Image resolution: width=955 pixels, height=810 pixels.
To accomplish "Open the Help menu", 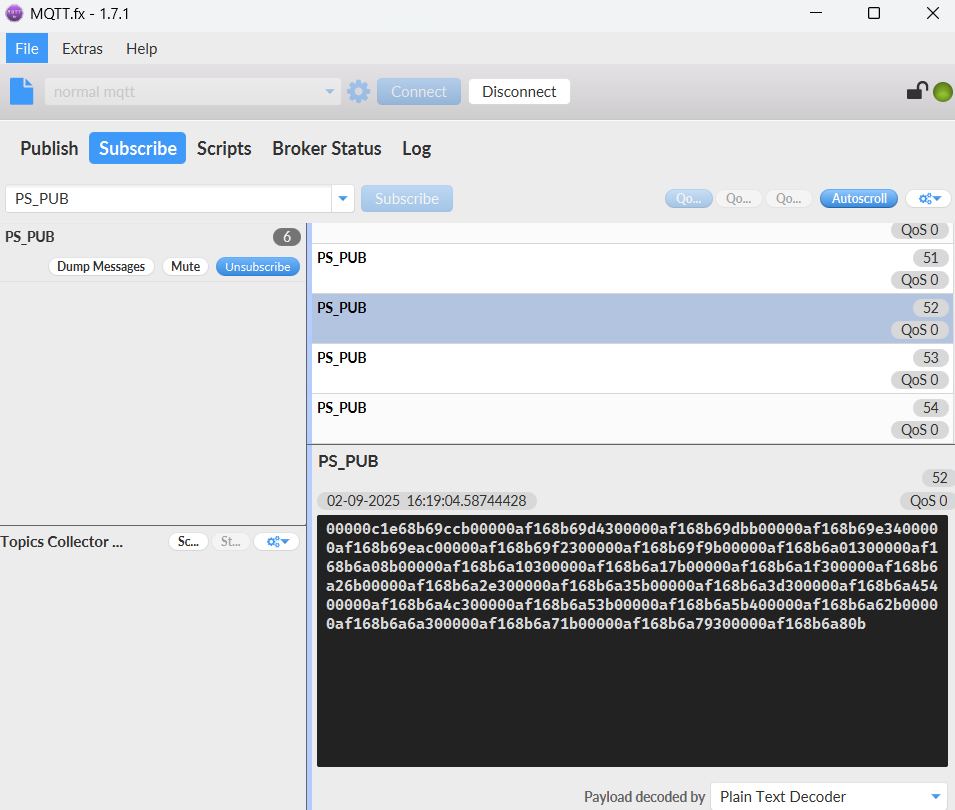I will click(x=141, y=49).
